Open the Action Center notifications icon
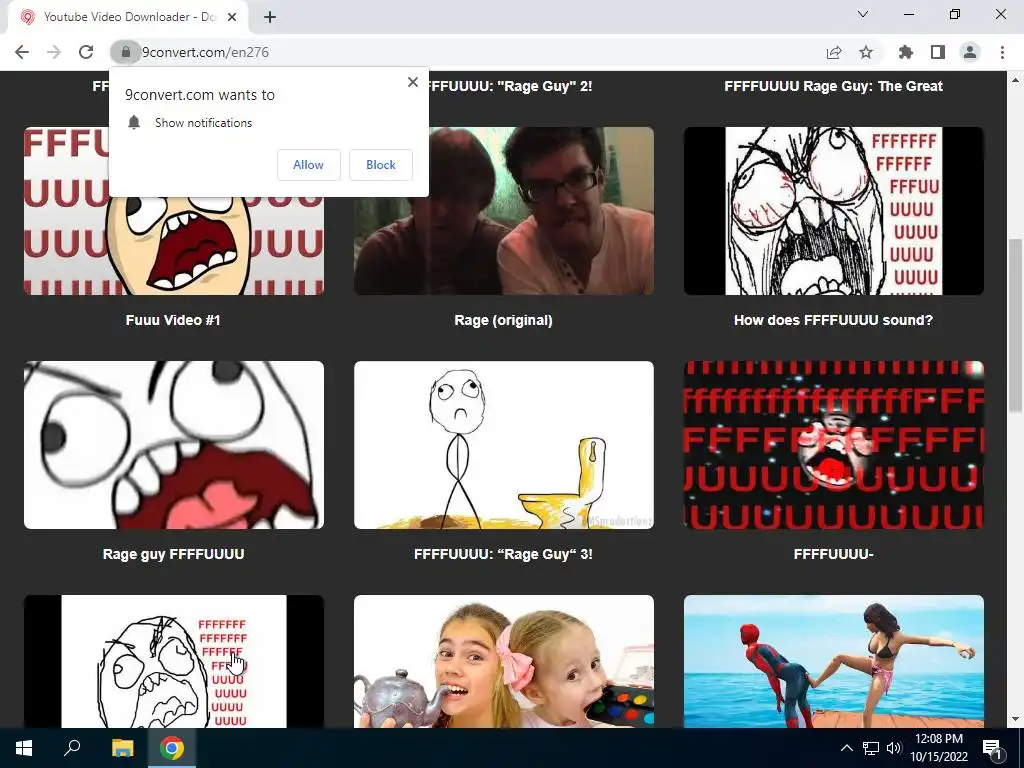This screenshot has width=1024, height=768. tap(993, 748)
